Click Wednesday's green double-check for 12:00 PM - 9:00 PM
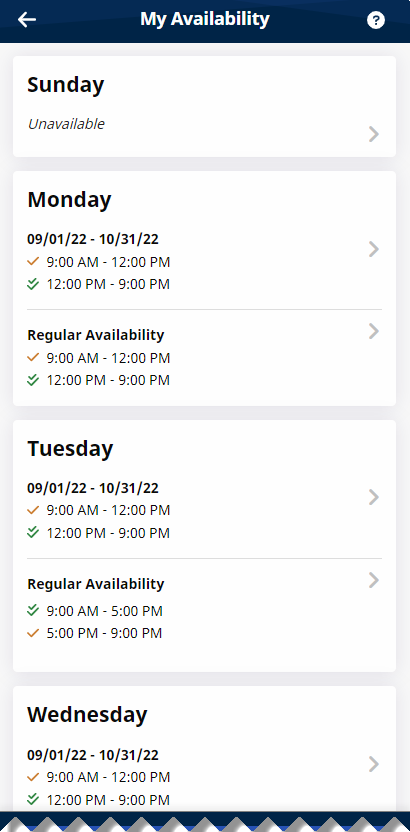 pos(33,799)
